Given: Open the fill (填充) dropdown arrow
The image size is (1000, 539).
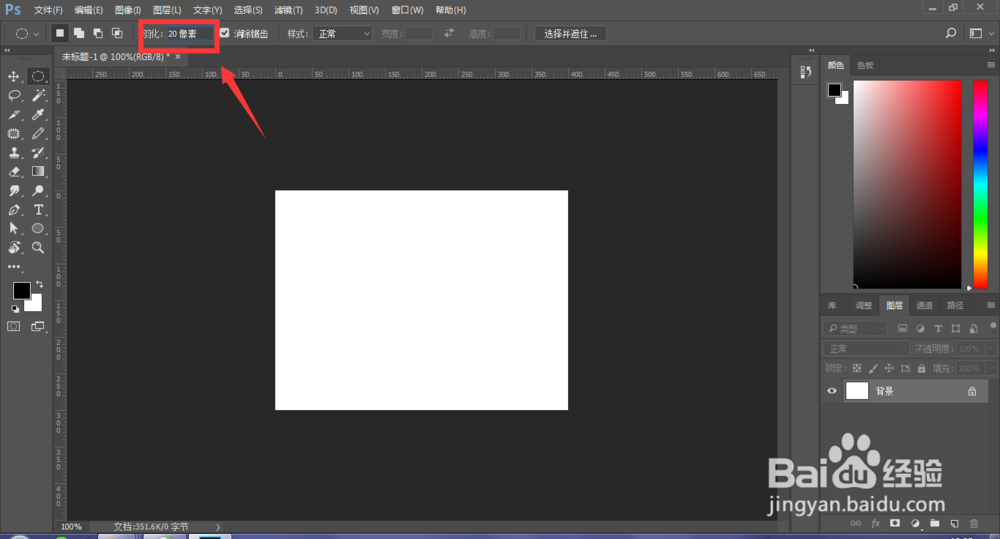Looking at the screenshot, I should (x=990, y=369).
